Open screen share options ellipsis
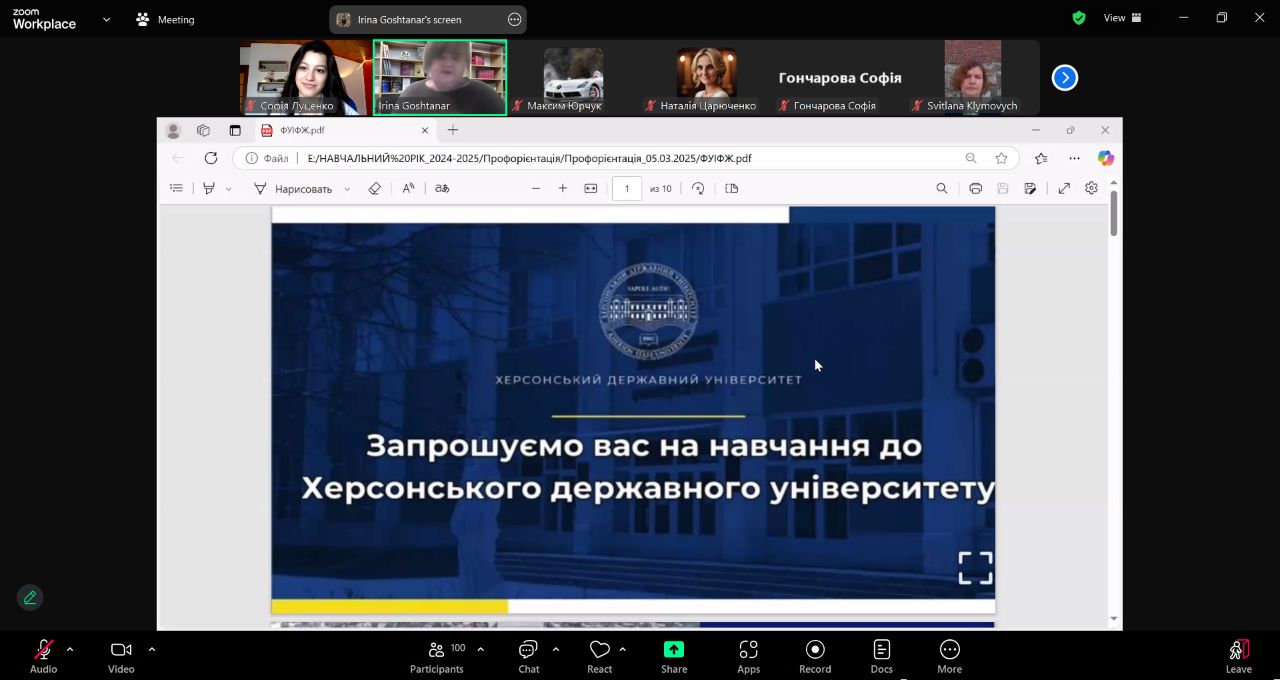 514,19
